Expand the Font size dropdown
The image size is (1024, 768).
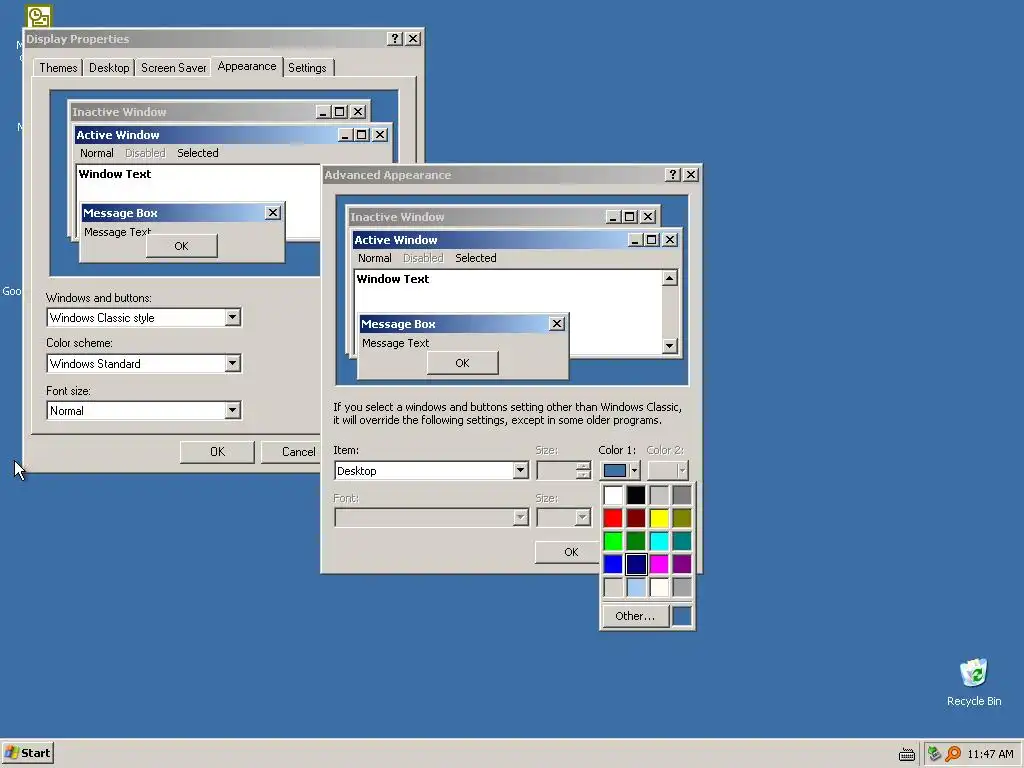(232, 410)
